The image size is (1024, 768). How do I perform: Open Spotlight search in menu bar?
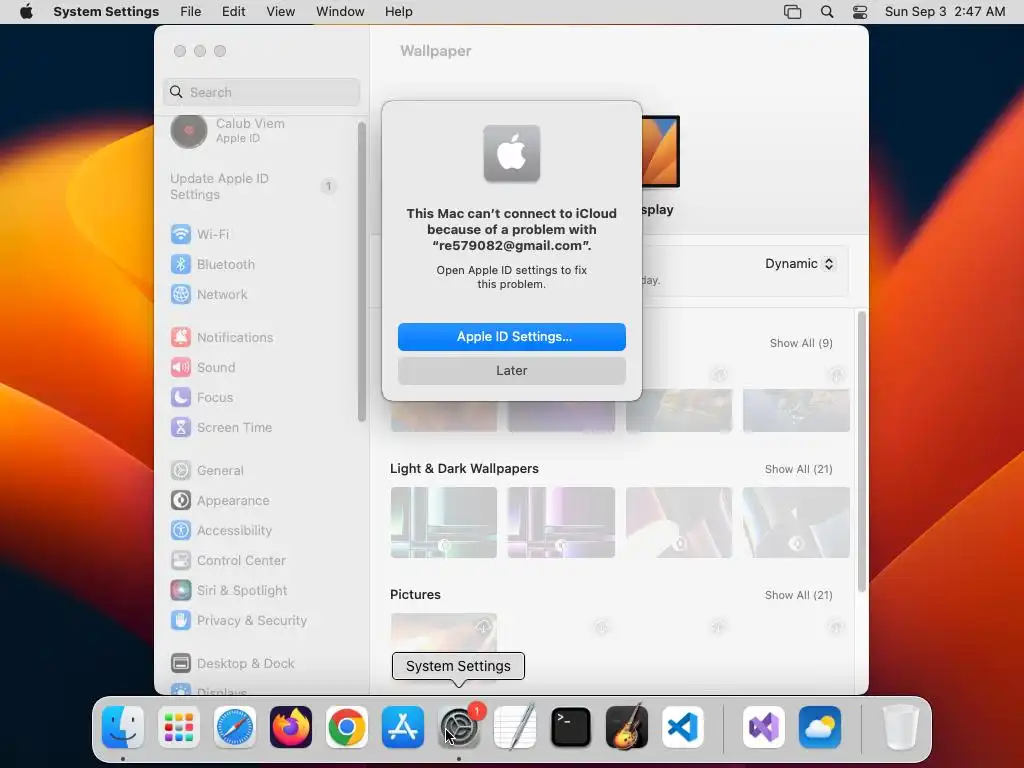point(827,12)
